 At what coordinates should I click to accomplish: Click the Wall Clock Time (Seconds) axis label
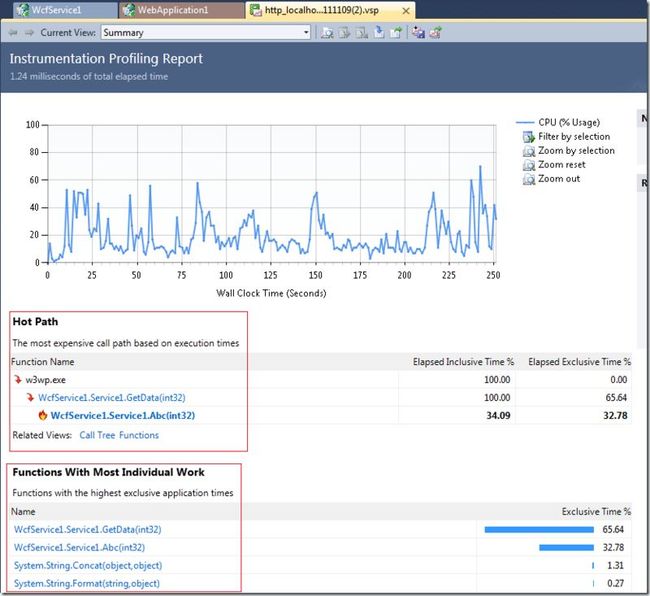point(271,293)
